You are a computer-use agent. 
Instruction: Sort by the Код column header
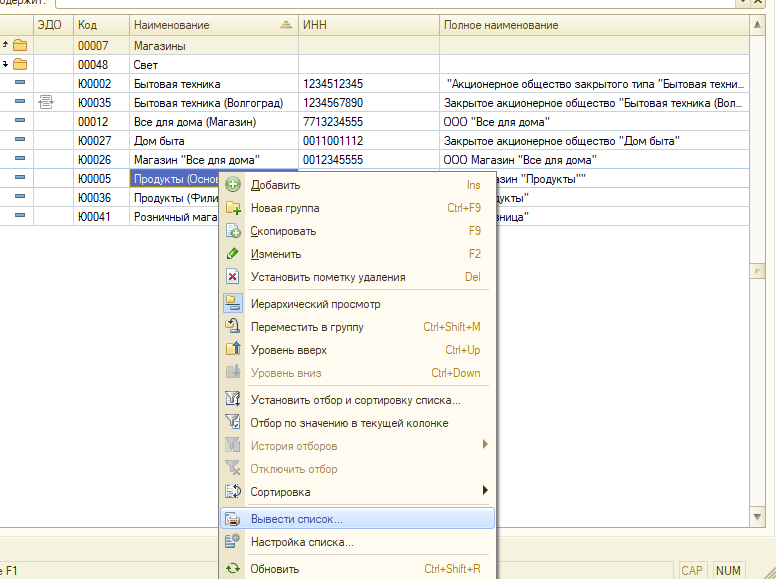point(101,25)
